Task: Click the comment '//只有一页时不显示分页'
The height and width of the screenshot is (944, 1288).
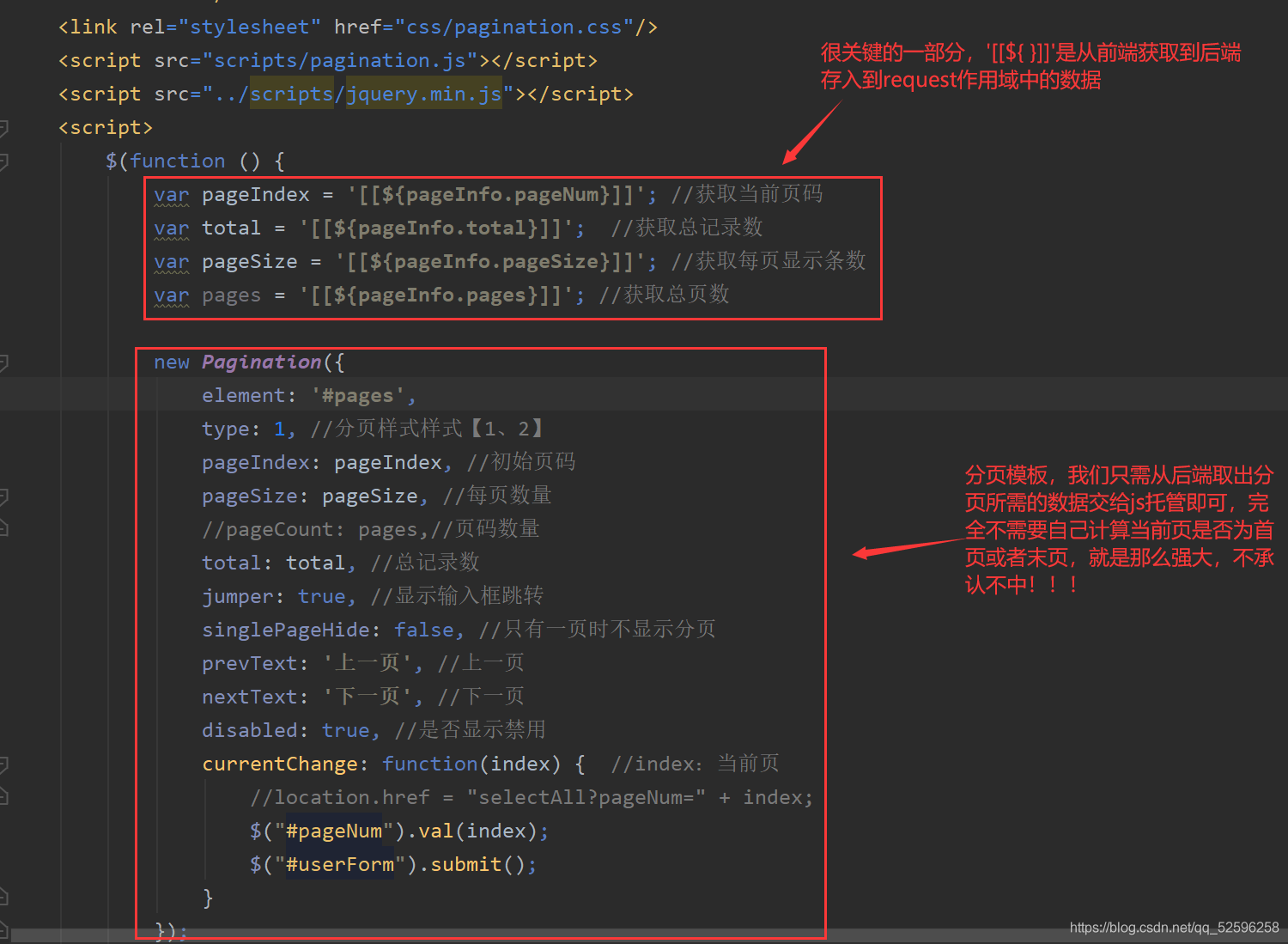Action: pos(597,630)
